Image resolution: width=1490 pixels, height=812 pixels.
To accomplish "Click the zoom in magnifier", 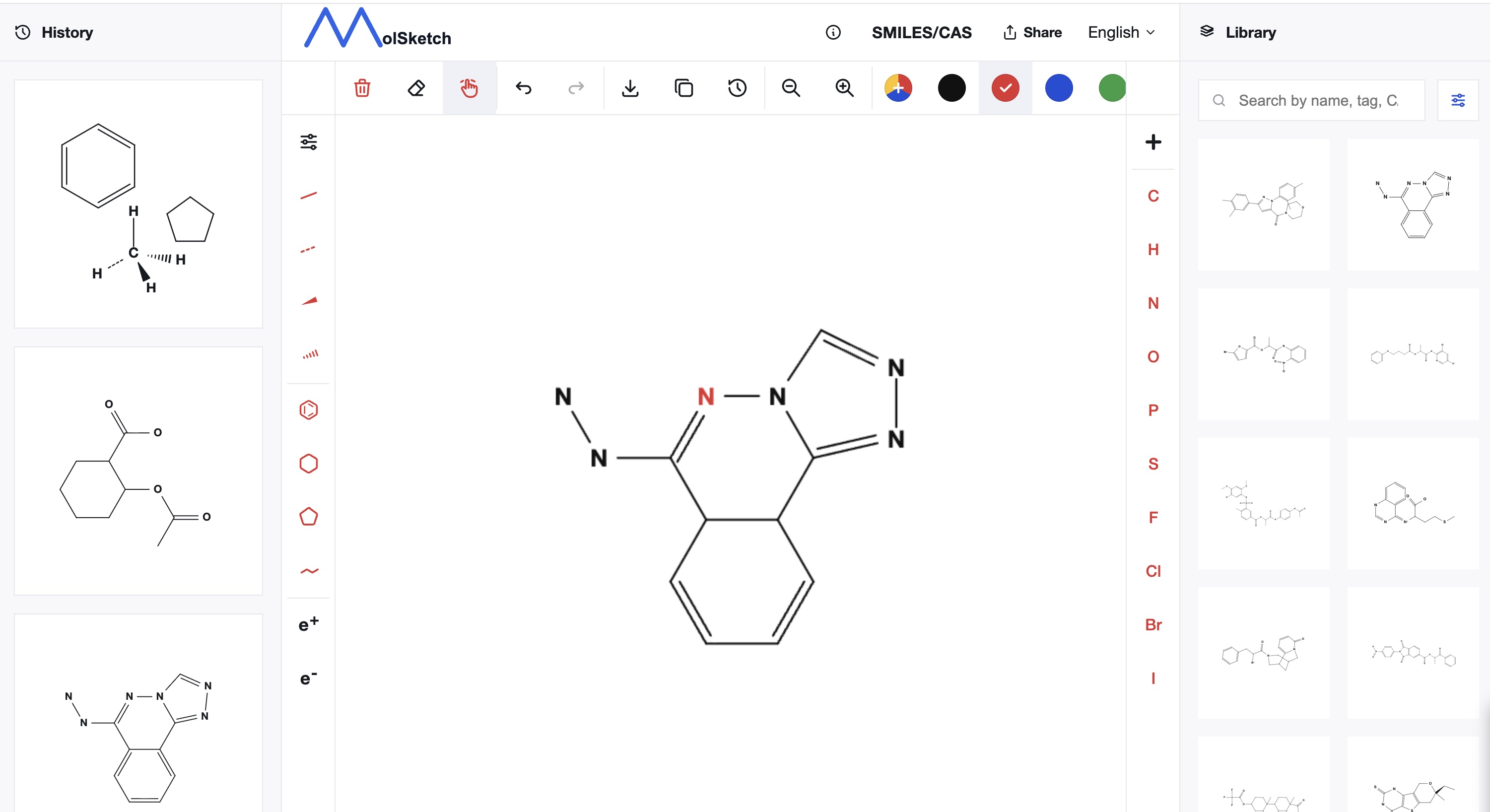I will coord(844,88).
